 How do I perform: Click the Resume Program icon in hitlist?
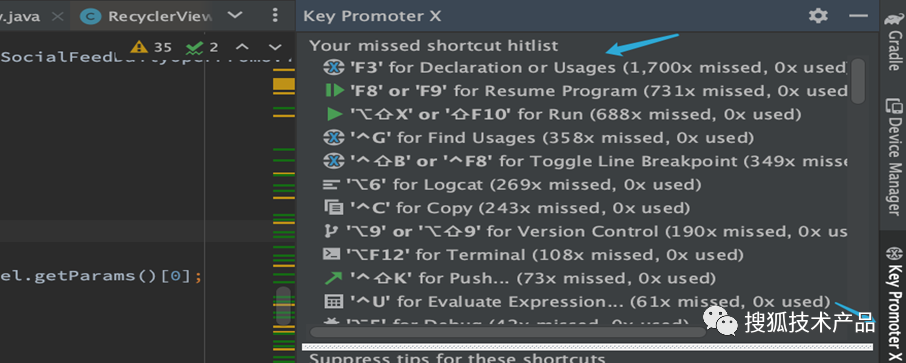335,91
